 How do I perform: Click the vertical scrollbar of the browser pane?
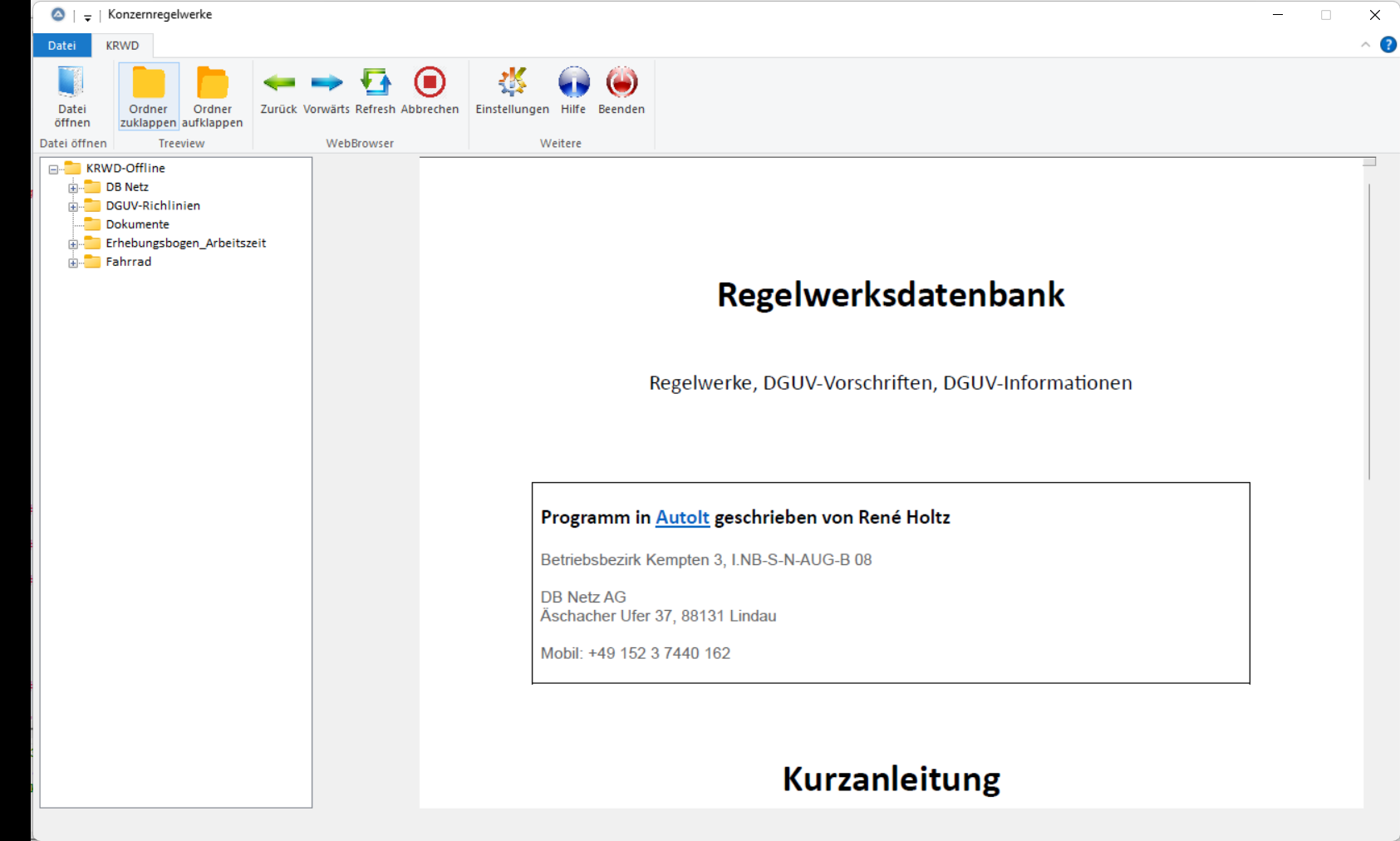pos(1369,332)
